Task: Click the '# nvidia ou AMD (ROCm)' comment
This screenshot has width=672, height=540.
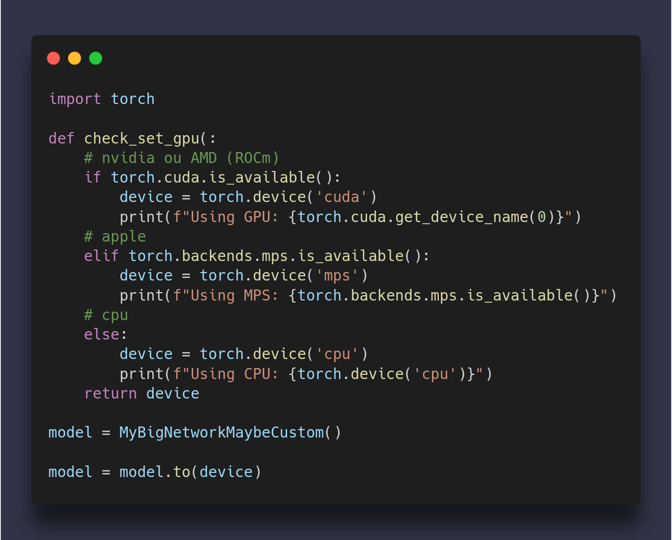Action: (x=181, y=158)
